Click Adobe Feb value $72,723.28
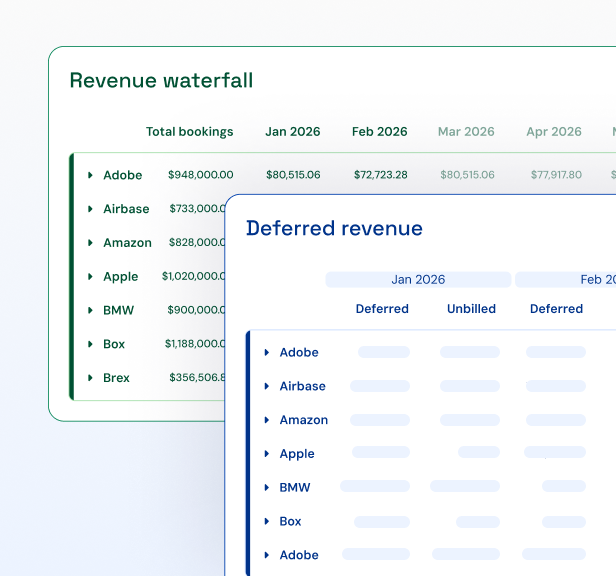The image size is (616, 576). tap(380, 174)
